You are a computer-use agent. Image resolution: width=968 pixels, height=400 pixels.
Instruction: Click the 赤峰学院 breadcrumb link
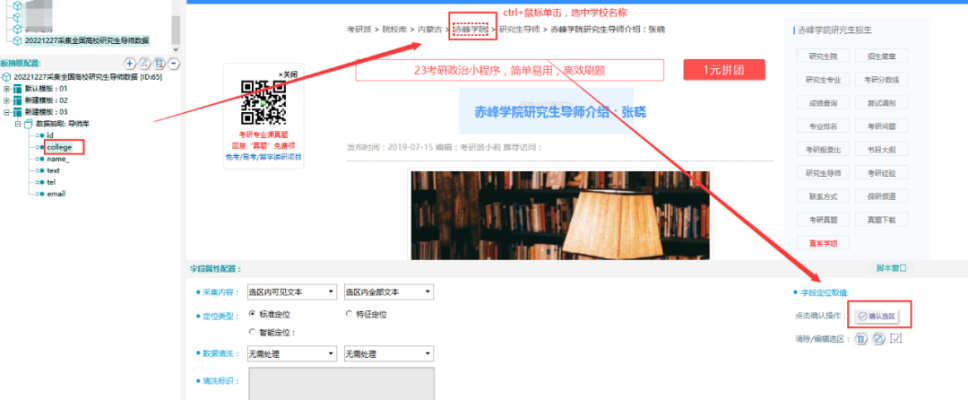tap(471, 30)
